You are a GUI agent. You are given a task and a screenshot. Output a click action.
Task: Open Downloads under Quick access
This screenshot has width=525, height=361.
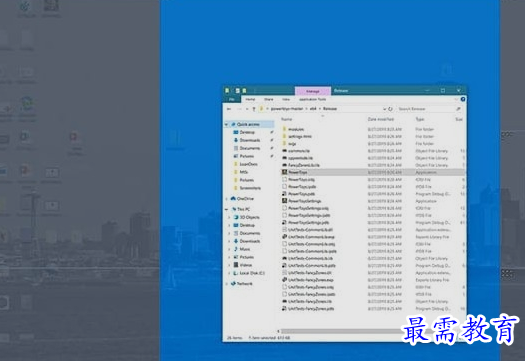point(247,140)
